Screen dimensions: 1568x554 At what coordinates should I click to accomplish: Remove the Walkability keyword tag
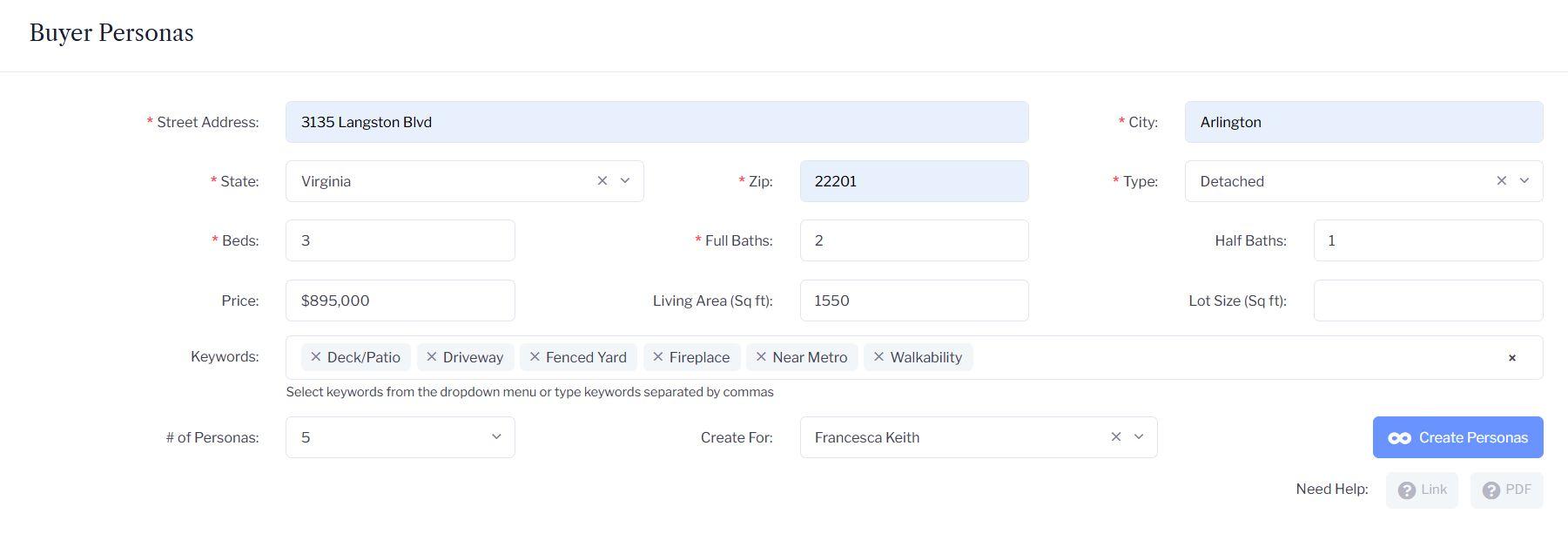pyautogui.click(x=878, y=357)
